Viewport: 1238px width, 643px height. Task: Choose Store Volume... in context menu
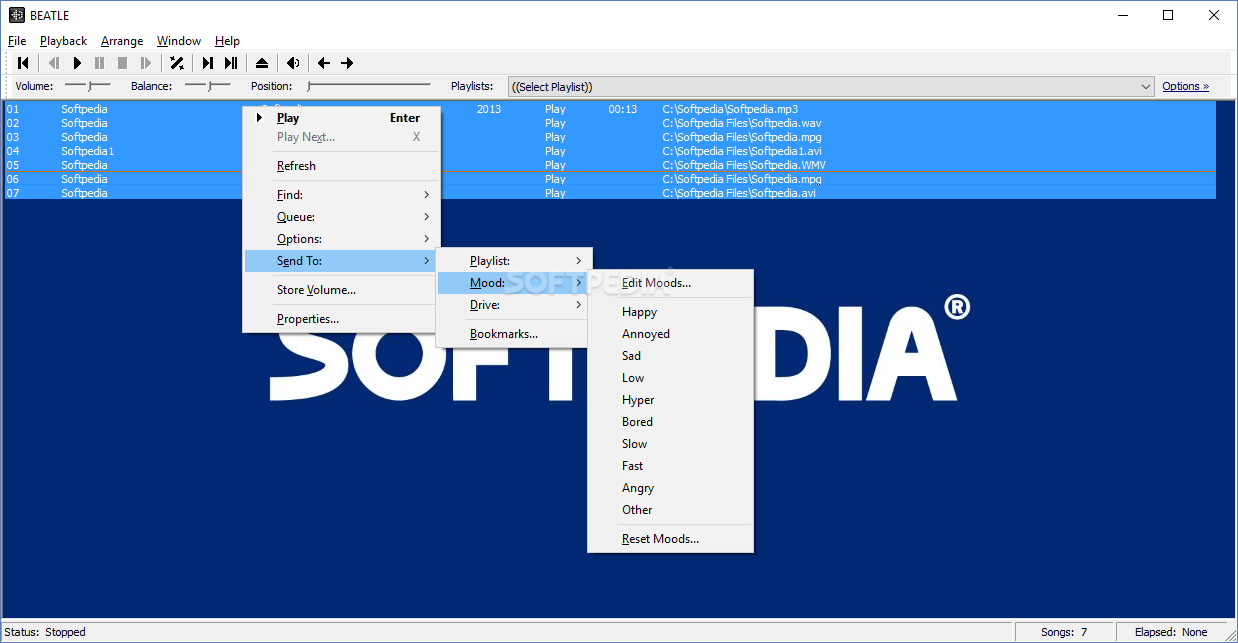coord(341,290)
